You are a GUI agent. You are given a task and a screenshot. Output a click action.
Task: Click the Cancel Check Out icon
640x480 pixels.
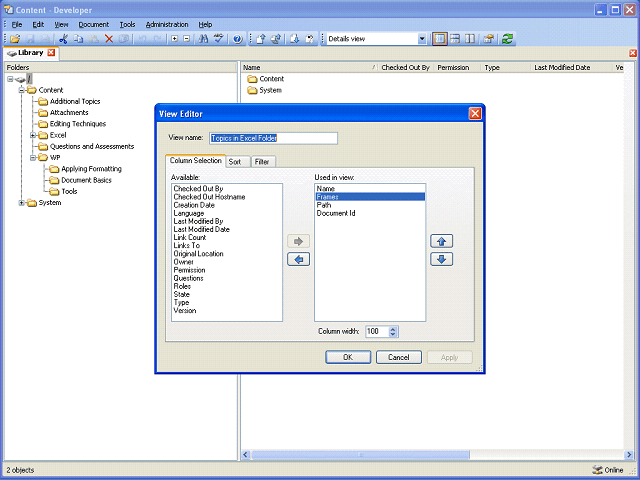tap(310, 39)
